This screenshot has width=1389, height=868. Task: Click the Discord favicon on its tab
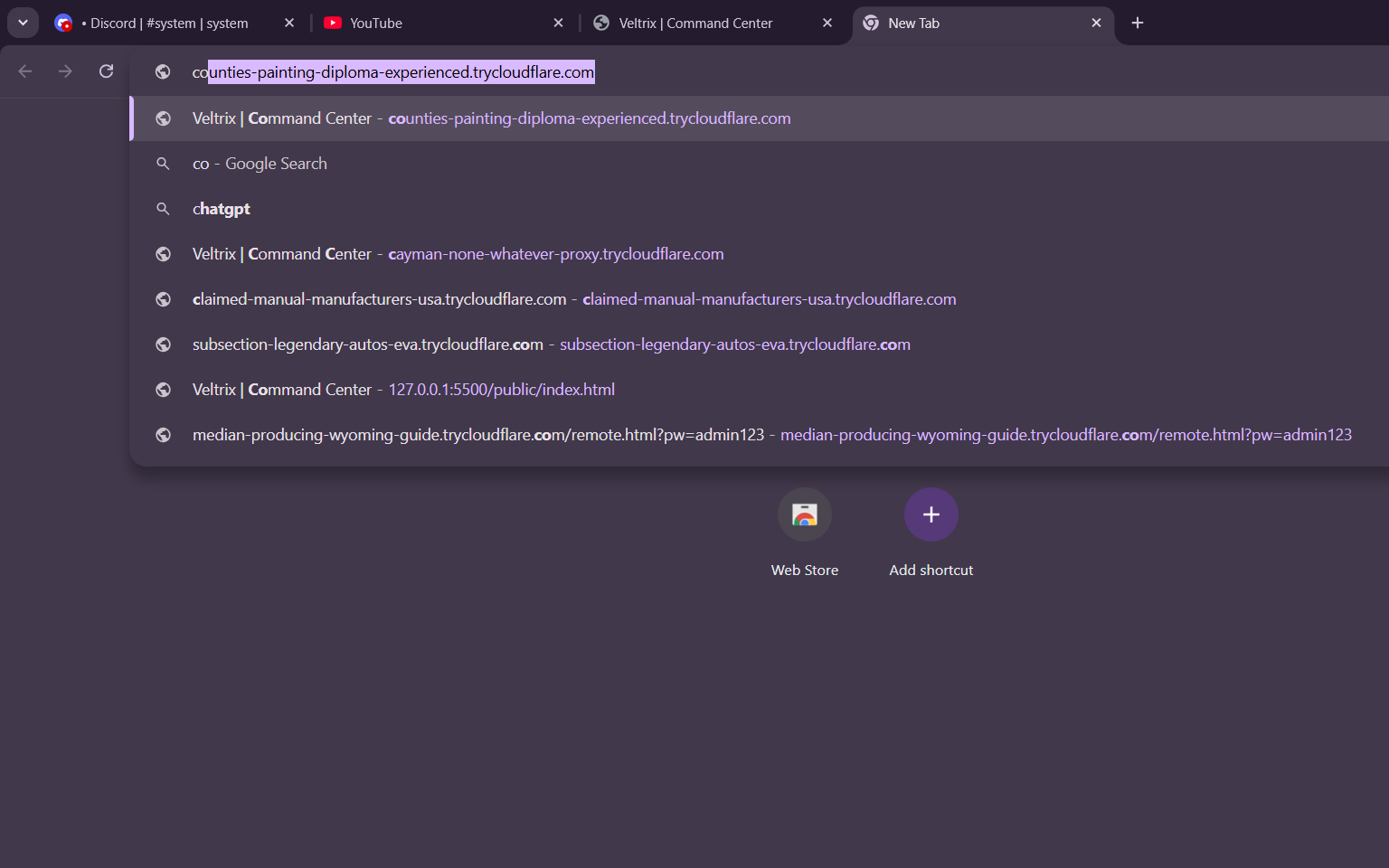[x=63, y=23]
